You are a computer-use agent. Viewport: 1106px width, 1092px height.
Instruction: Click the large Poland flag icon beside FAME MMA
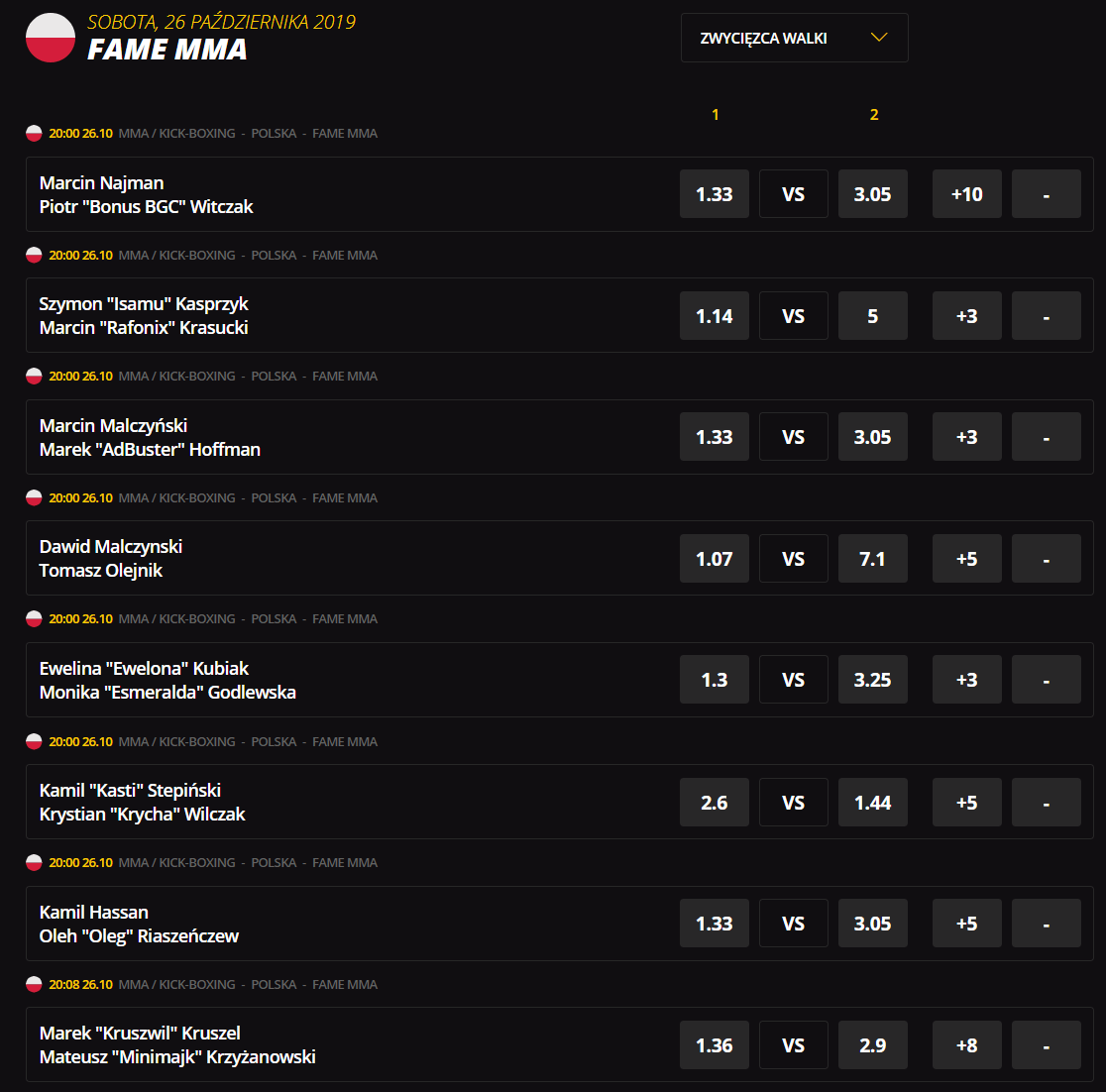click(51, 38)
